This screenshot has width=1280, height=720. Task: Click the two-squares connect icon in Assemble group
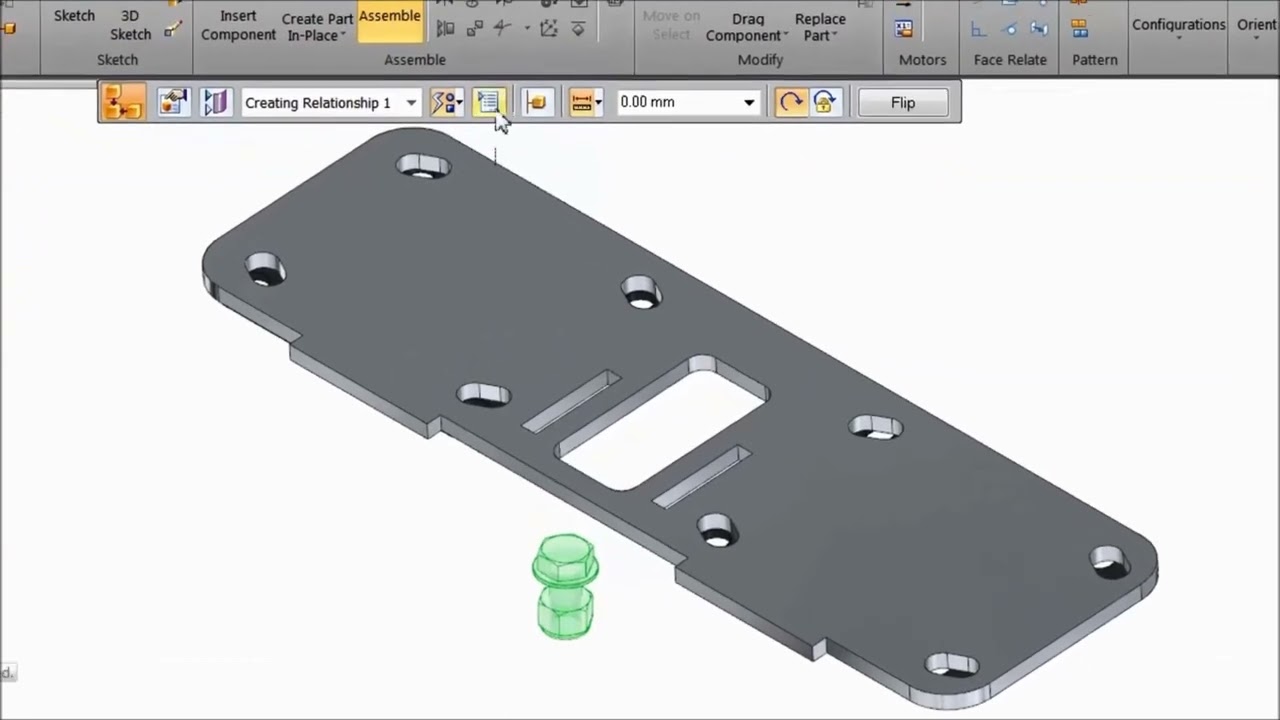coord(474,29)
